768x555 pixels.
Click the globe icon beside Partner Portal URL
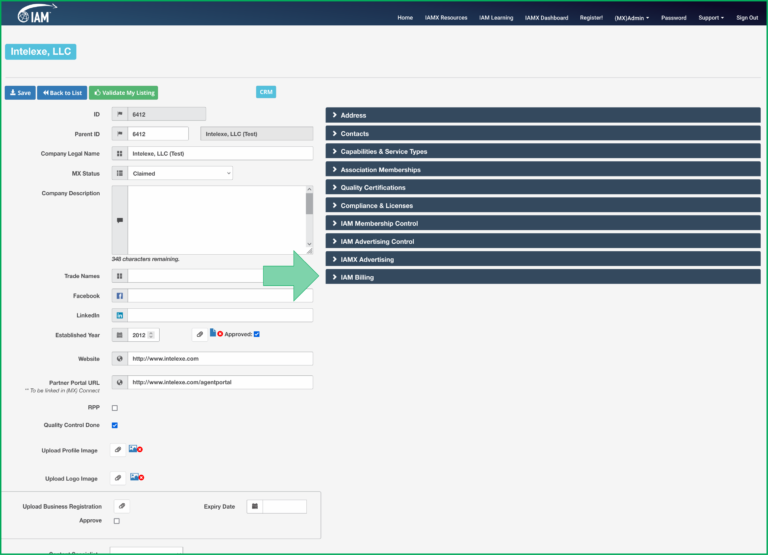point(120,382)
